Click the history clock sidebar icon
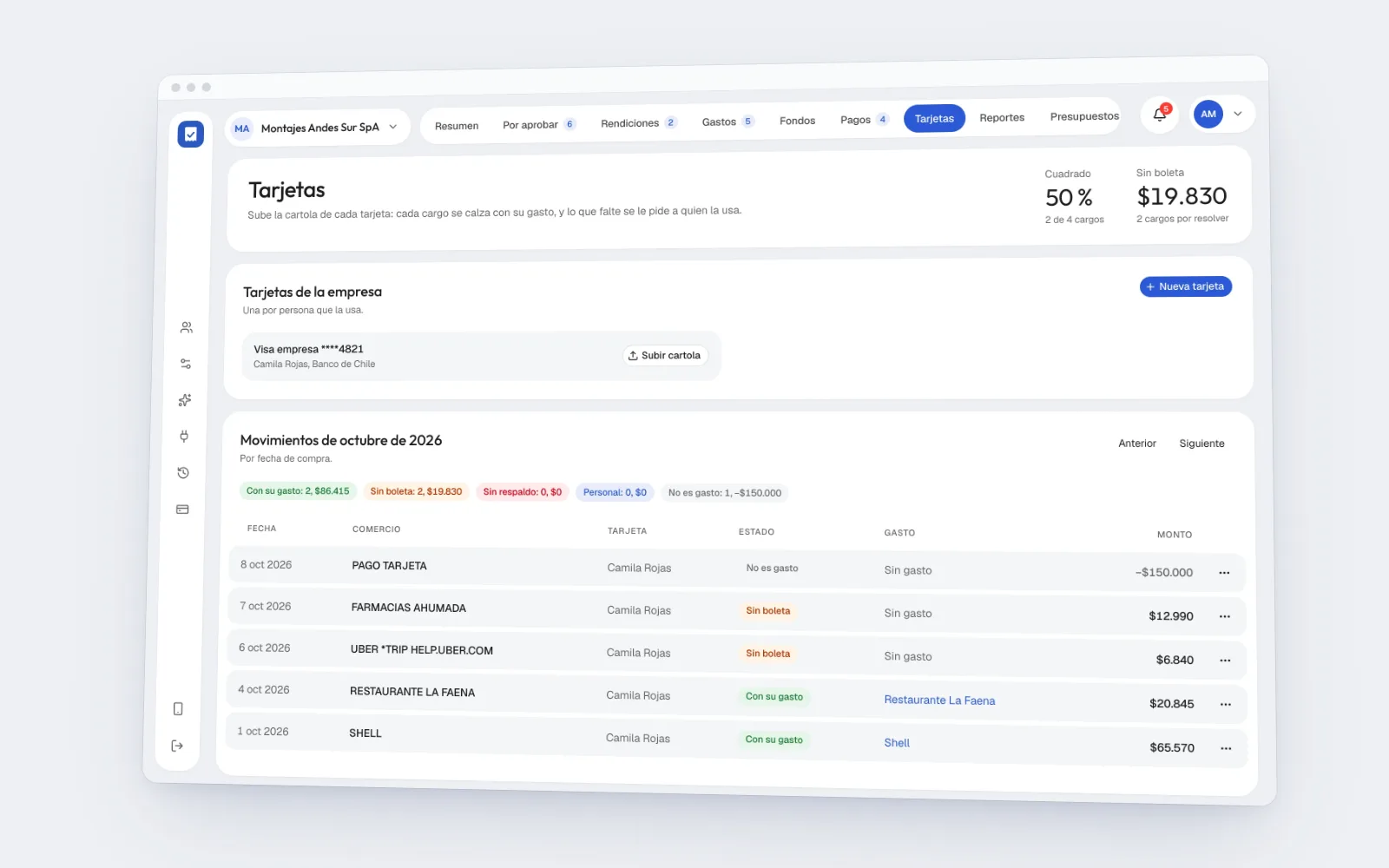 click(183, 473)
